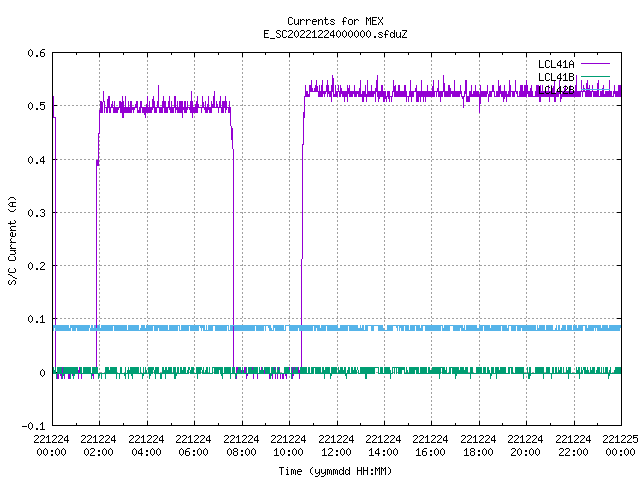640x480 pixels.
Task: Select the filename text E_SC20221224000000.sfduZ
Action: (335, 34)
